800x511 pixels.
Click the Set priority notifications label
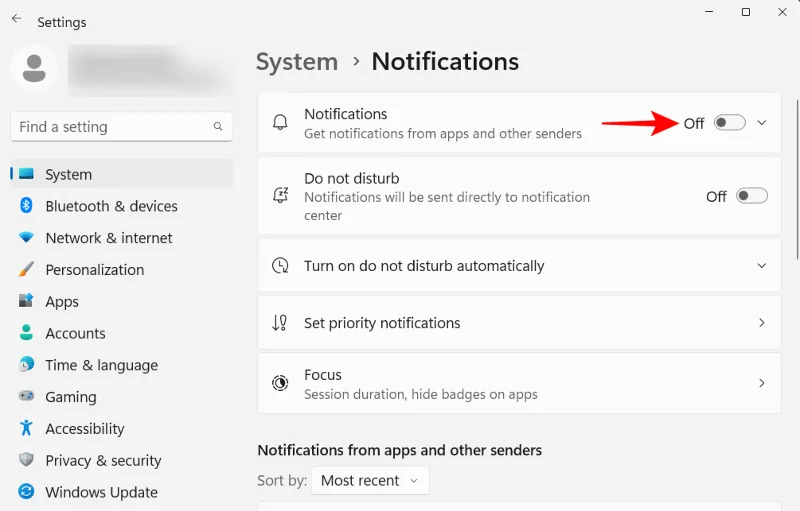pos(382,323)
